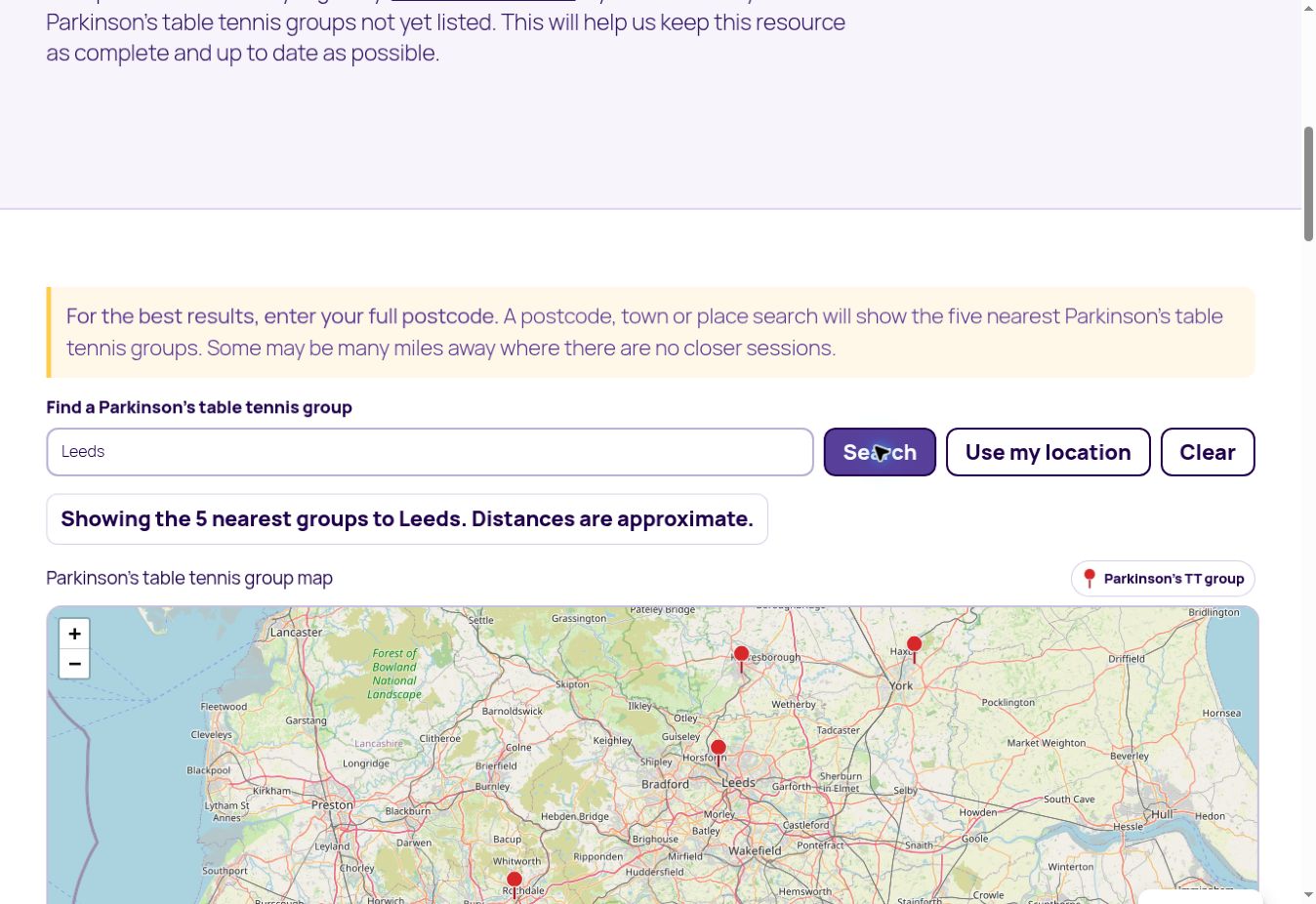
Task: Click the 'For the best results' notice text
Action: 644,332
